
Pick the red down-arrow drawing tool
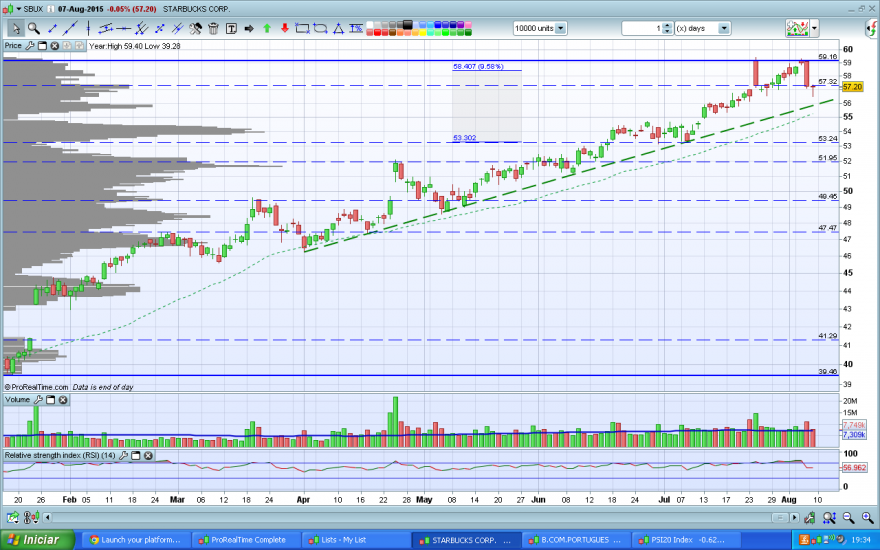point(285,28)
